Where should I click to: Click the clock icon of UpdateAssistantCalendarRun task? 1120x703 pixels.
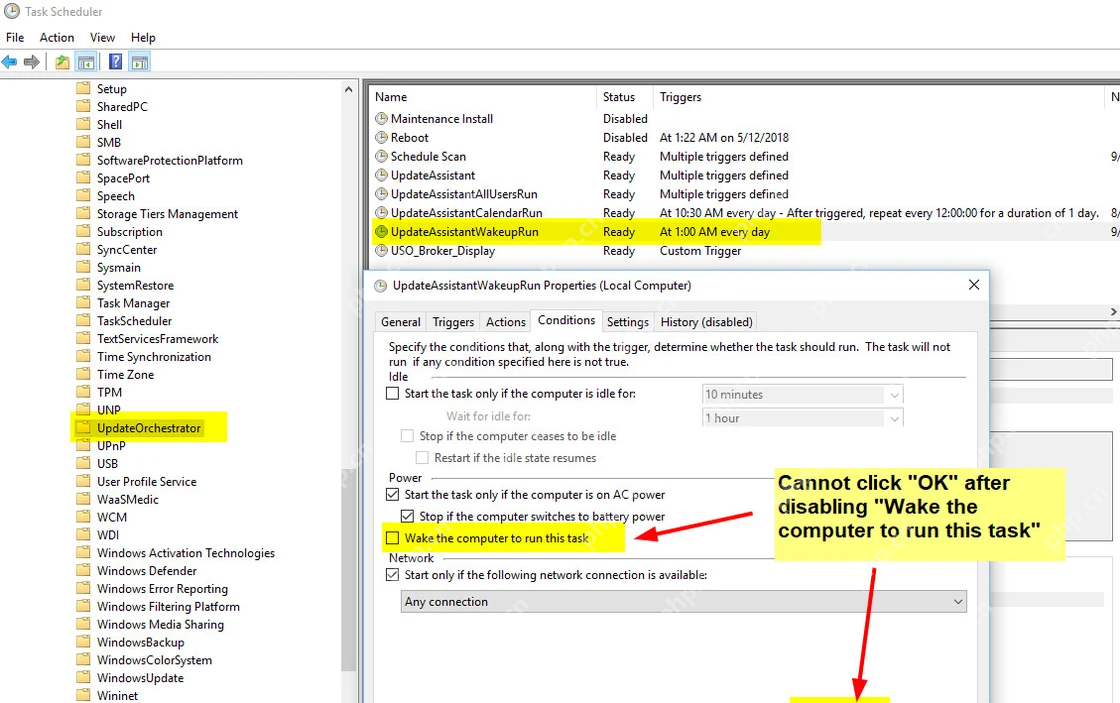pyautogui.click(x=381, y=213)
